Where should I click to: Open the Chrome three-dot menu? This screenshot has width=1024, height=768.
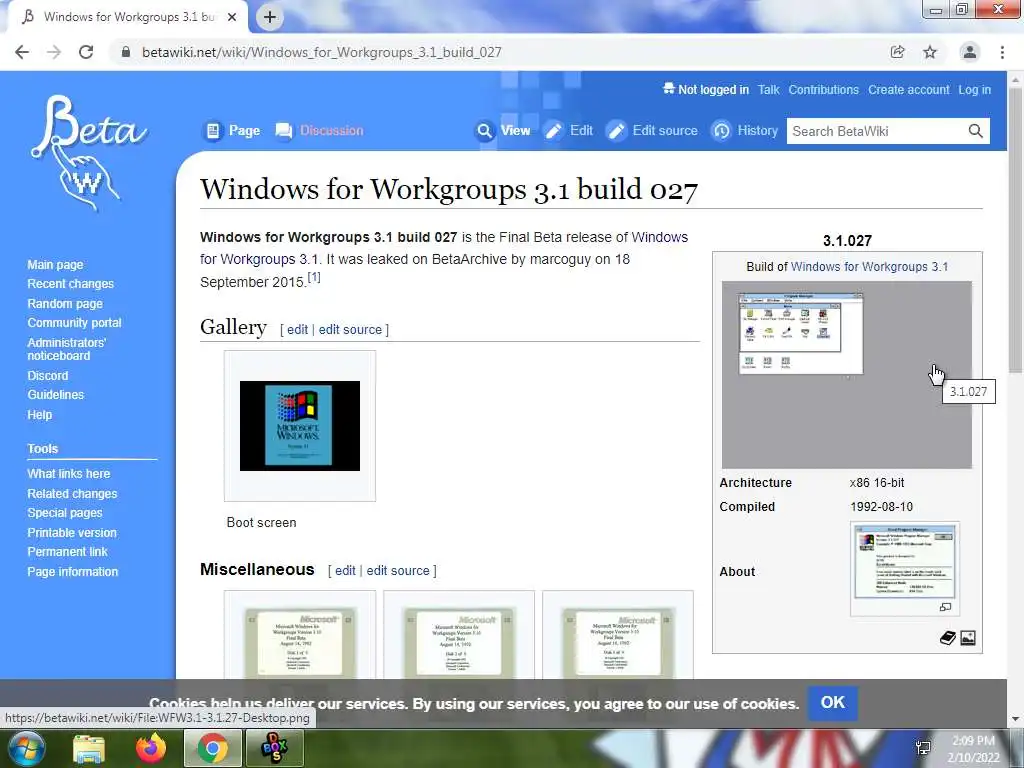click(x=1002, y=52)
